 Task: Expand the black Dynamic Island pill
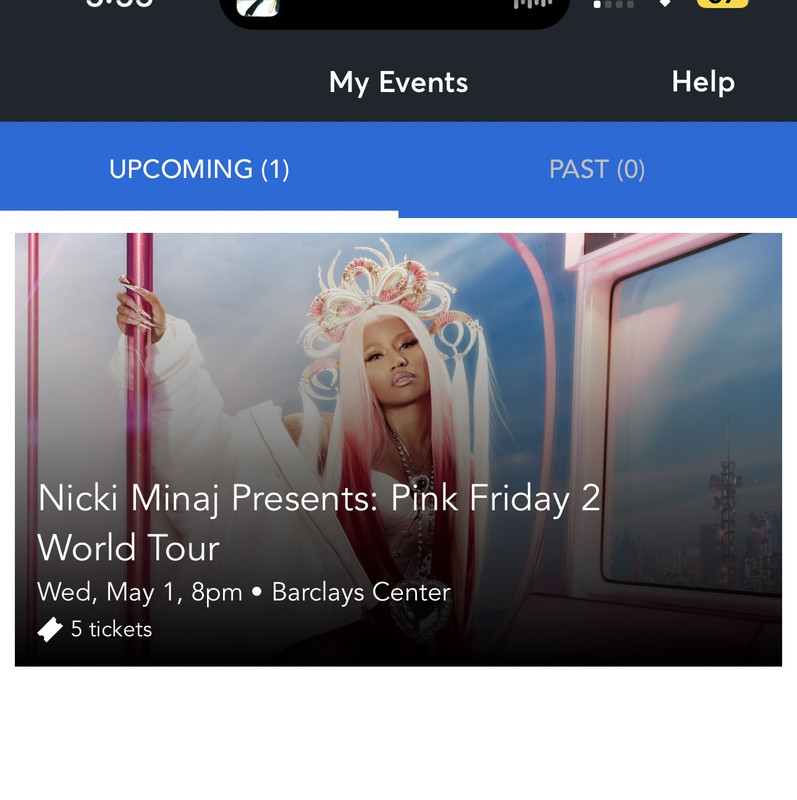(395, 13)
